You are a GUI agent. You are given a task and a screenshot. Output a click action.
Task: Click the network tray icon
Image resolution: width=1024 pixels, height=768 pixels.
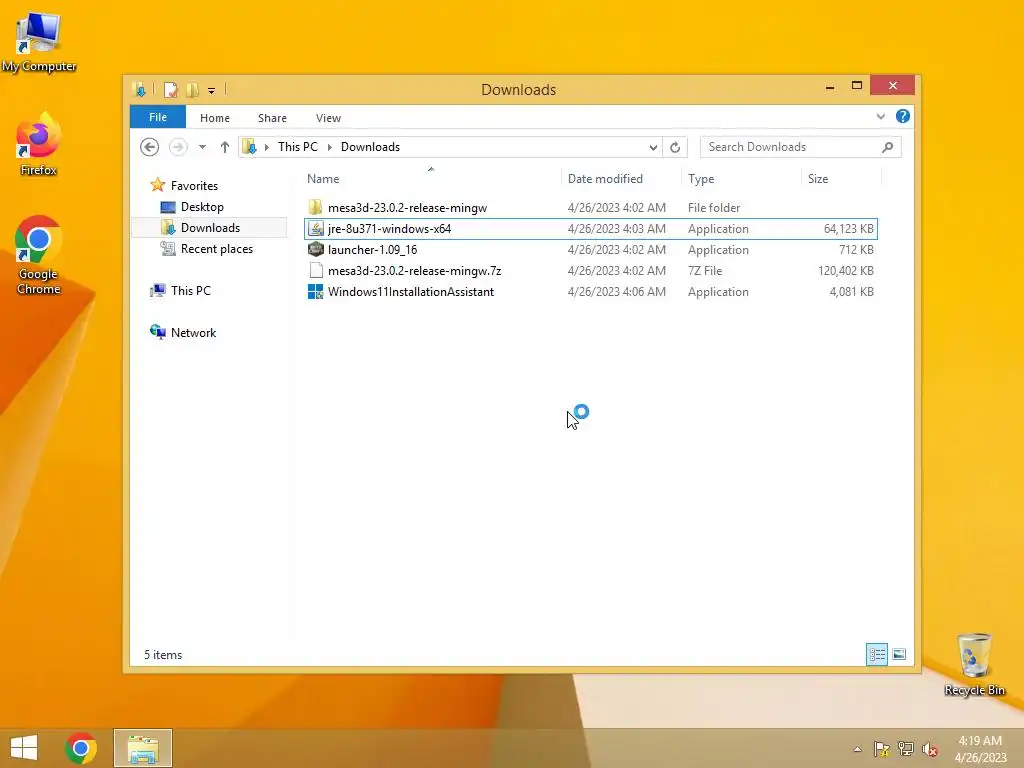906,749
